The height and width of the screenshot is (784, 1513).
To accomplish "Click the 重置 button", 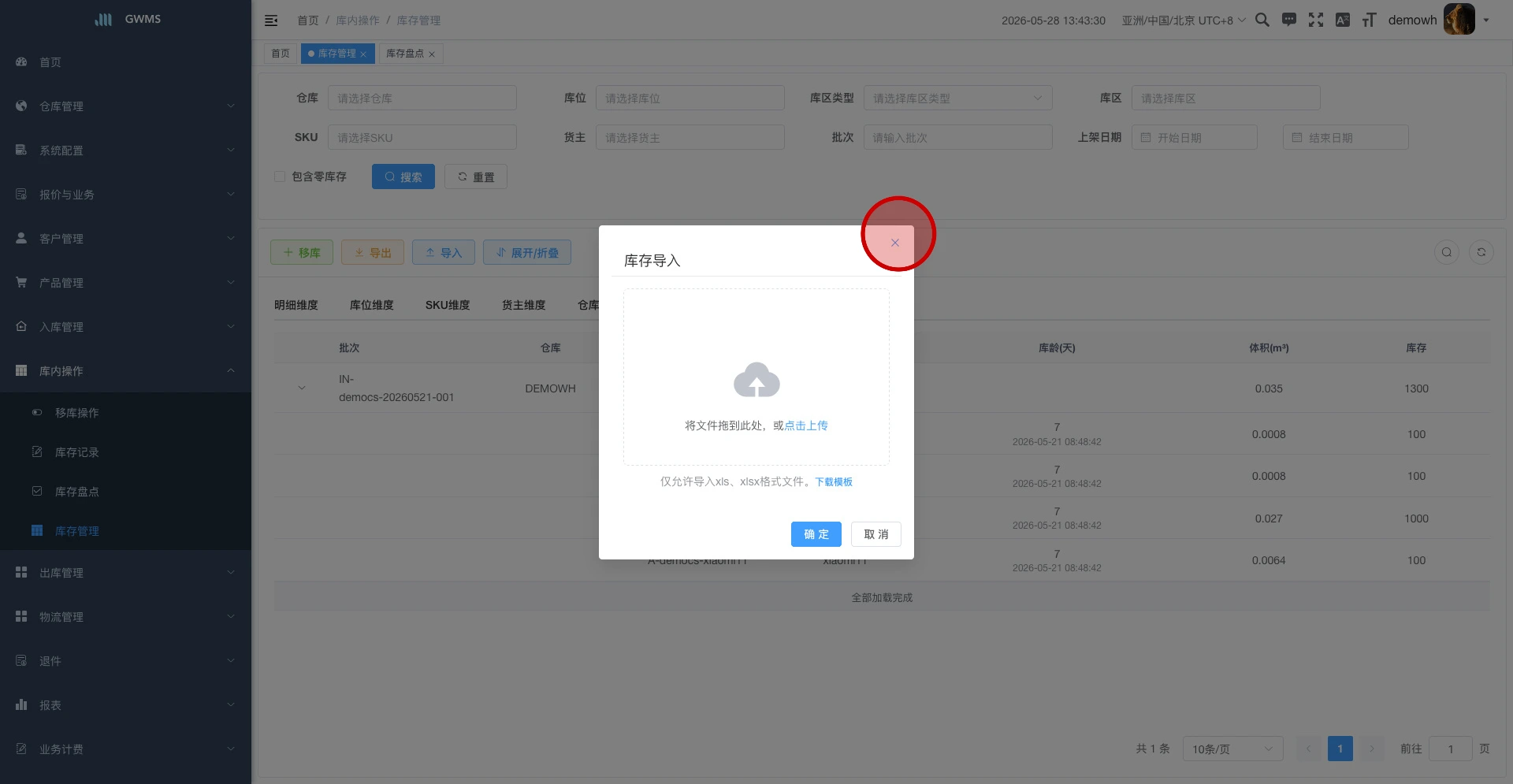I will pos(476,176).
